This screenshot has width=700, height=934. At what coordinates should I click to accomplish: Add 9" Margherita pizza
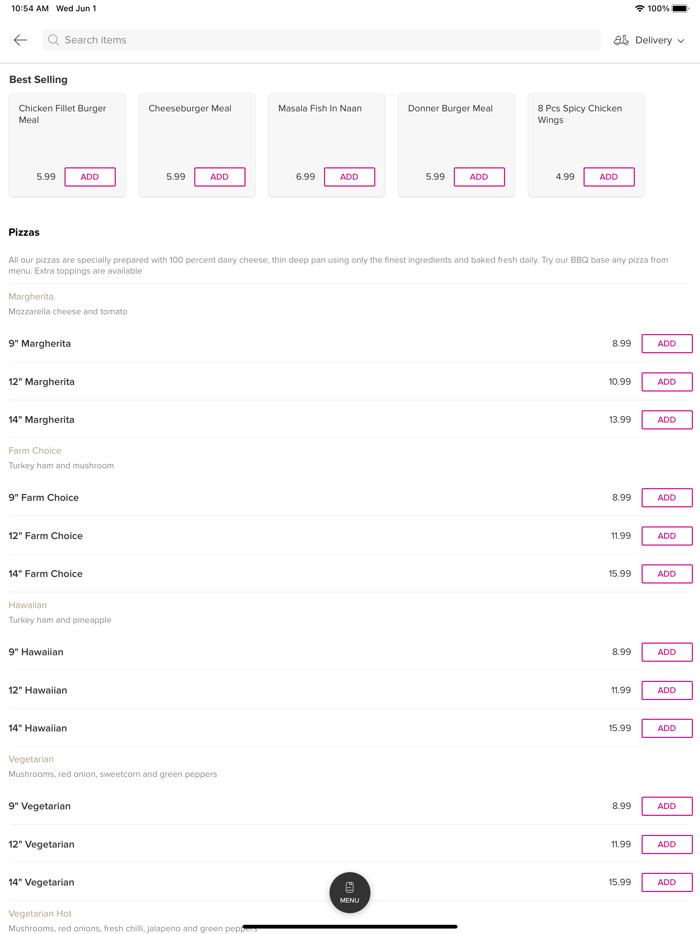tap(666, 343)
